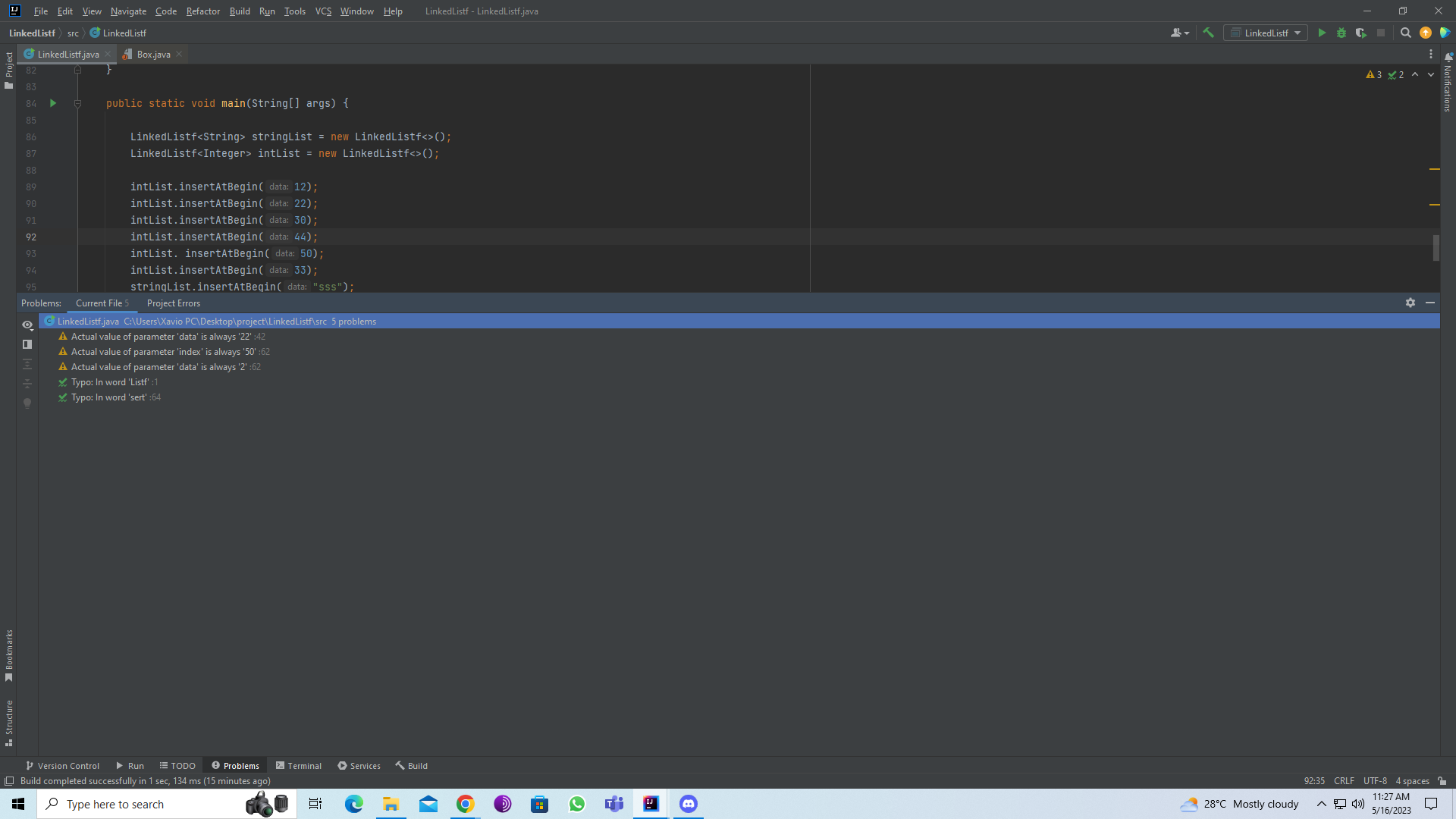Open Run tool window at bottom
The width and height of the screenshot is (1456, 819).
point(130,766)
